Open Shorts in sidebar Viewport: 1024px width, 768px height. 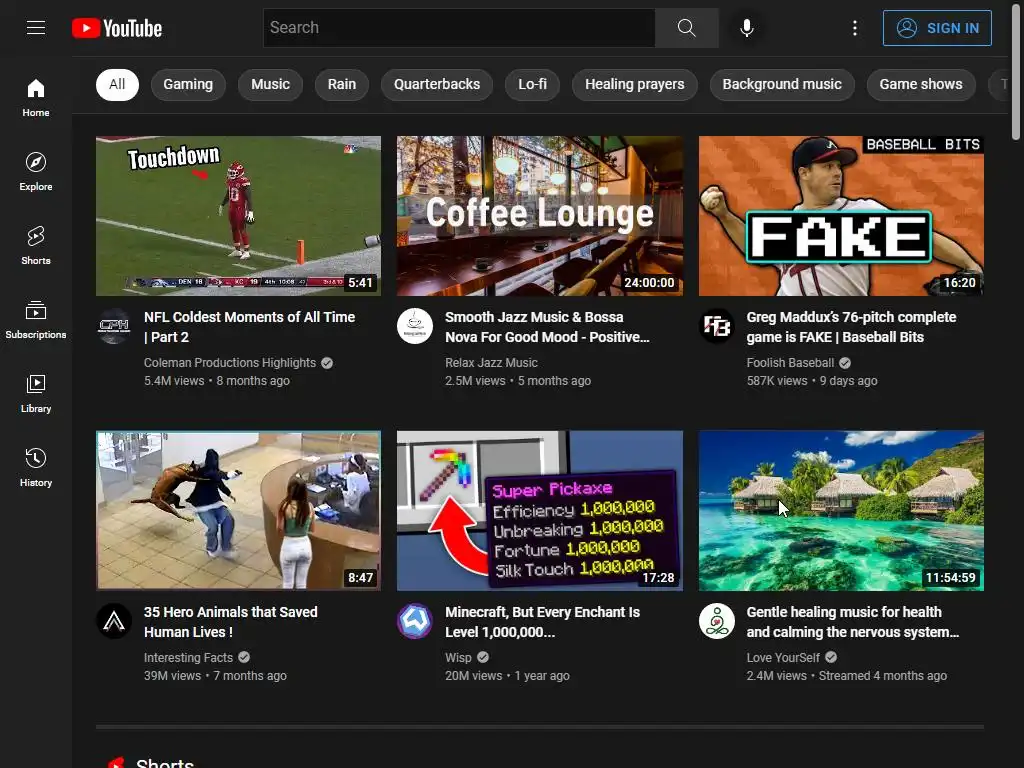tap(36, 245)
